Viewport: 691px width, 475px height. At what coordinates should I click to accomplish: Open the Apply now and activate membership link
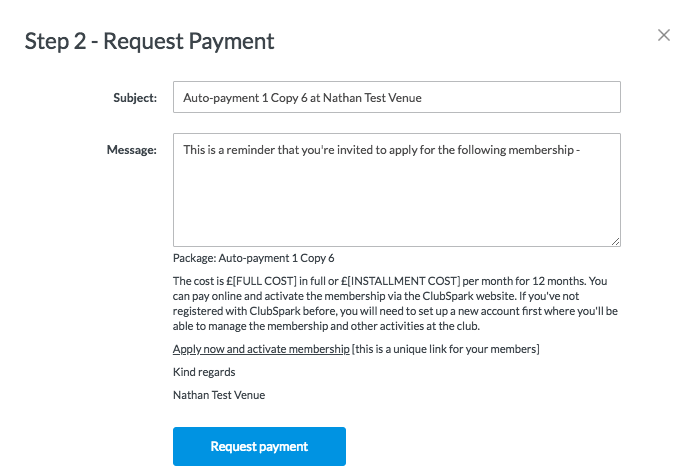pyautogui.click(x=260, y=348)
